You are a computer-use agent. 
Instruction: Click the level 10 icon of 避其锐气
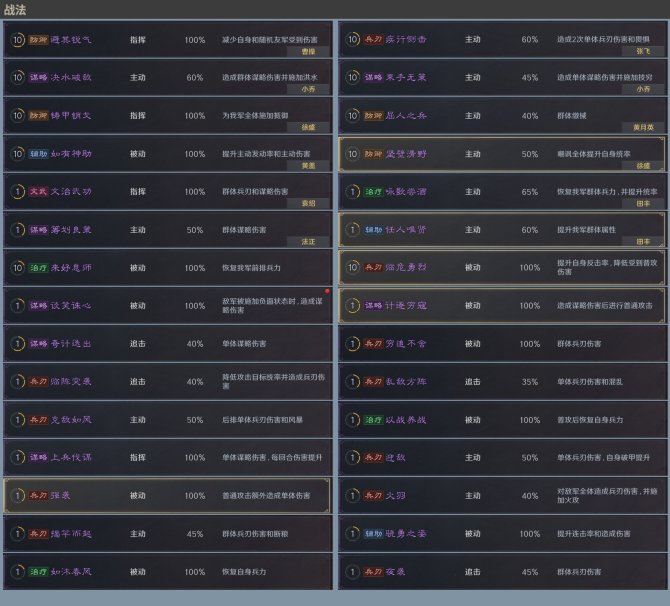point(16,40)
